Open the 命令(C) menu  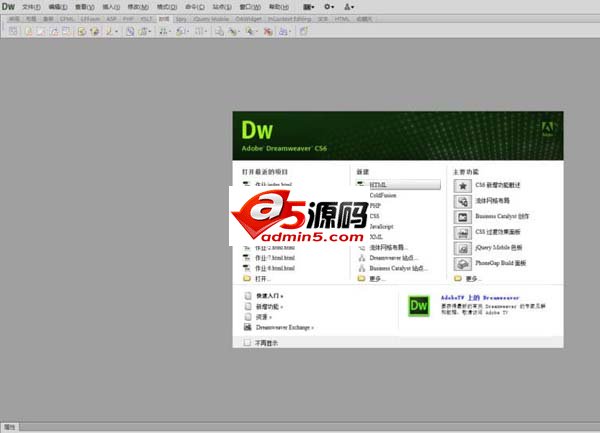195,7
